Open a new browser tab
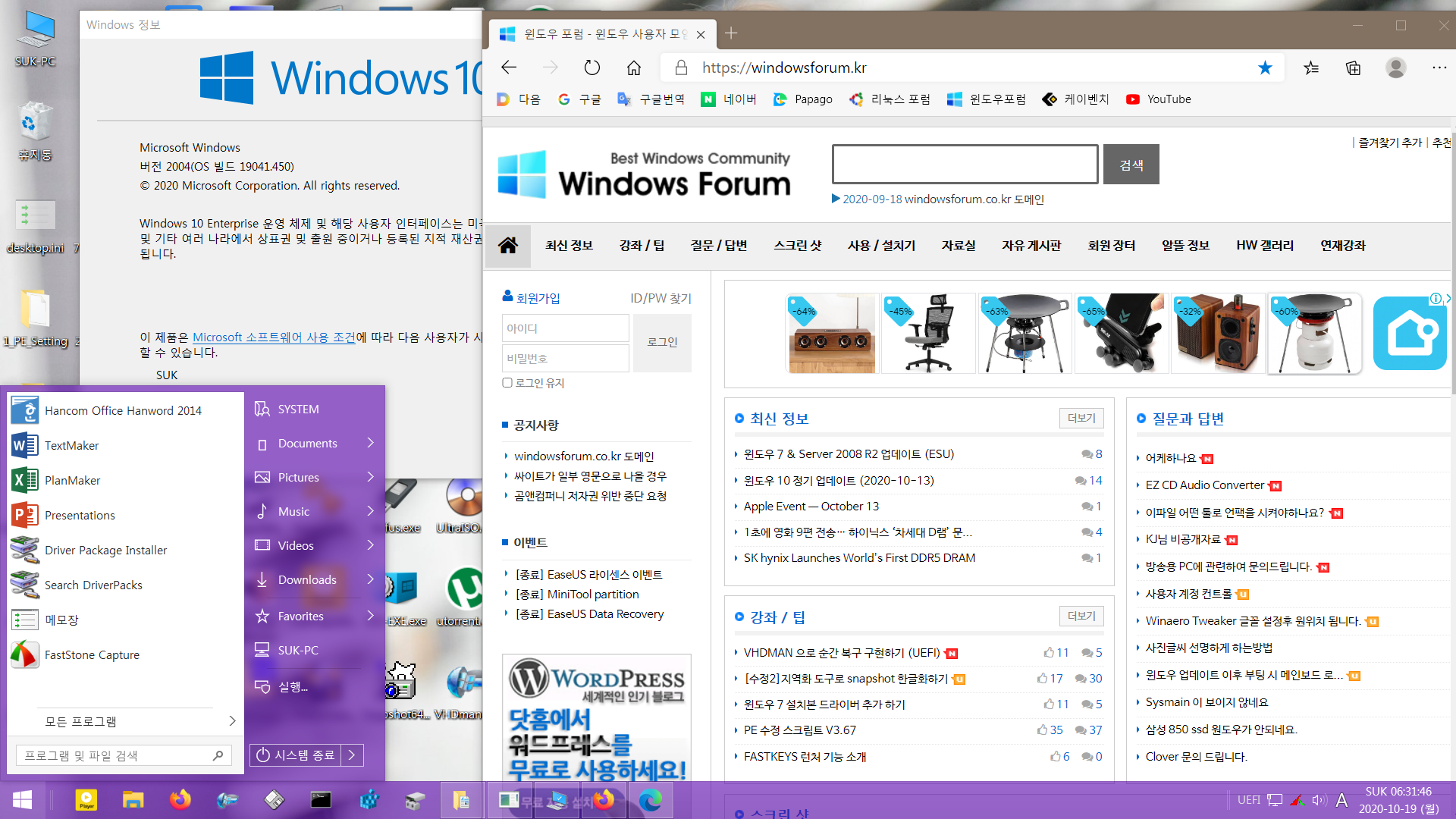The image size is (1456, 819). [731, 33]
